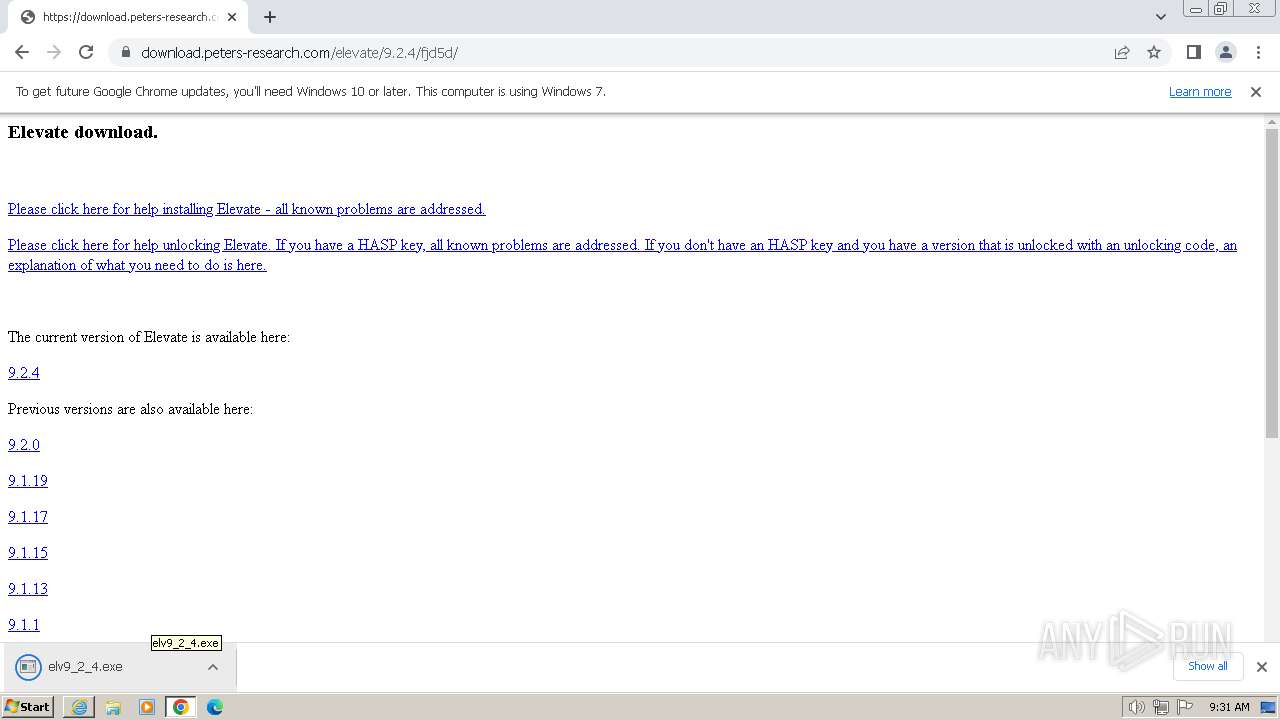Show the desktop via the taskbar corner
Viewport: 1280px width, 720px height.
(1269, 707)
